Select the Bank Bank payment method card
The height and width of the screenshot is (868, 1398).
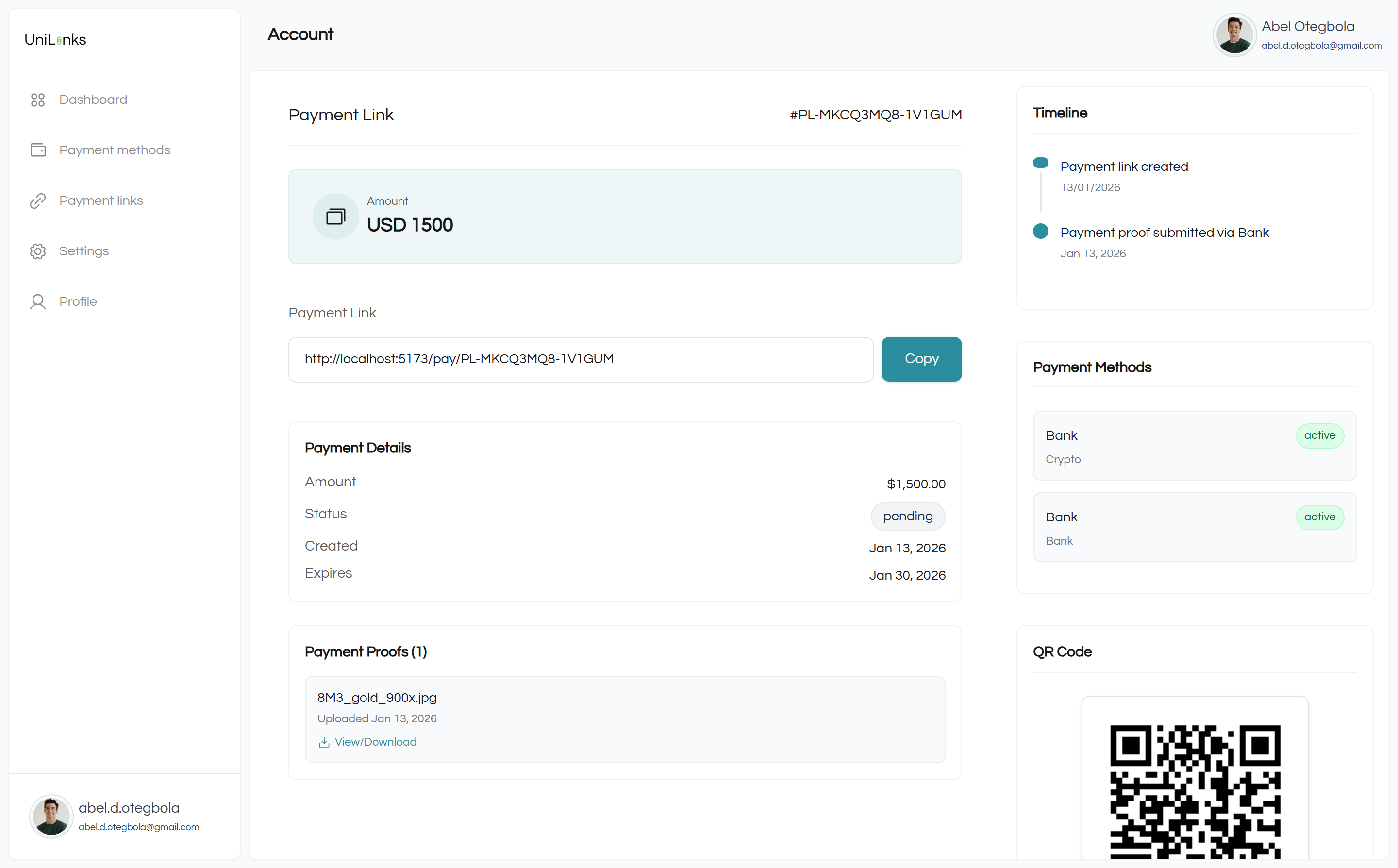click(1194, 527)
